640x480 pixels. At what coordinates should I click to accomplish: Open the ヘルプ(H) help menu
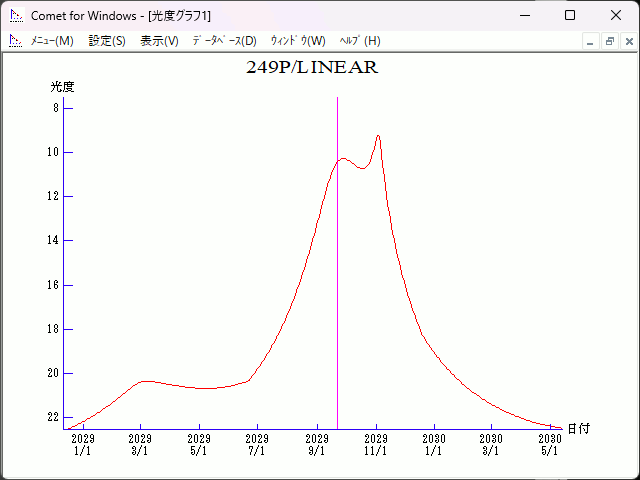(360, 41)
